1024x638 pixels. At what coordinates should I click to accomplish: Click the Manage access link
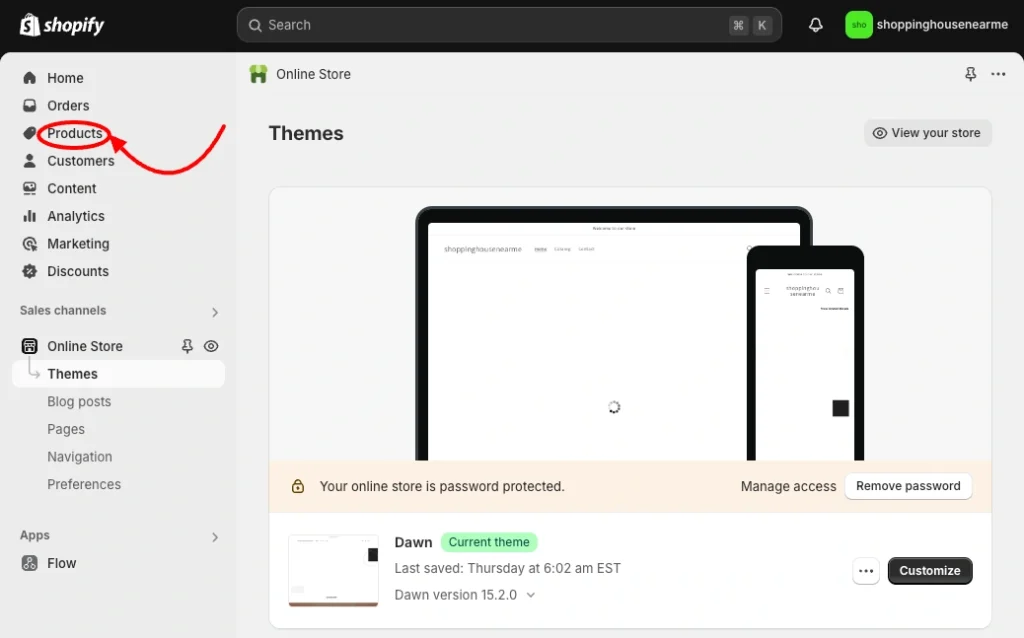click(x=788, y=486)
